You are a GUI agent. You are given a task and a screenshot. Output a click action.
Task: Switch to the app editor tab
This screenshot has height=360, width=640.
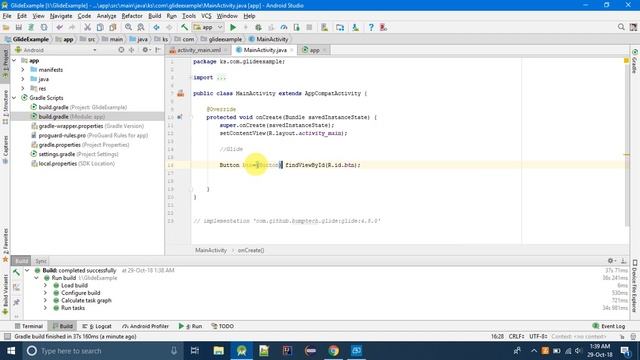coord(314,50)
